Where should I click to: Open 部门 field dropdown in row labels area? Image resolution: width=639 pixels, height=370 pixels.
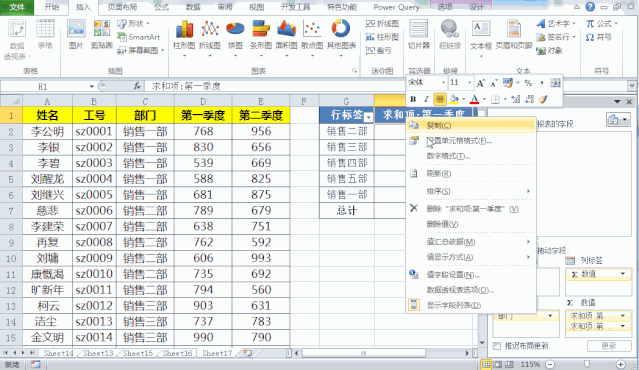[x=550, y=316]
